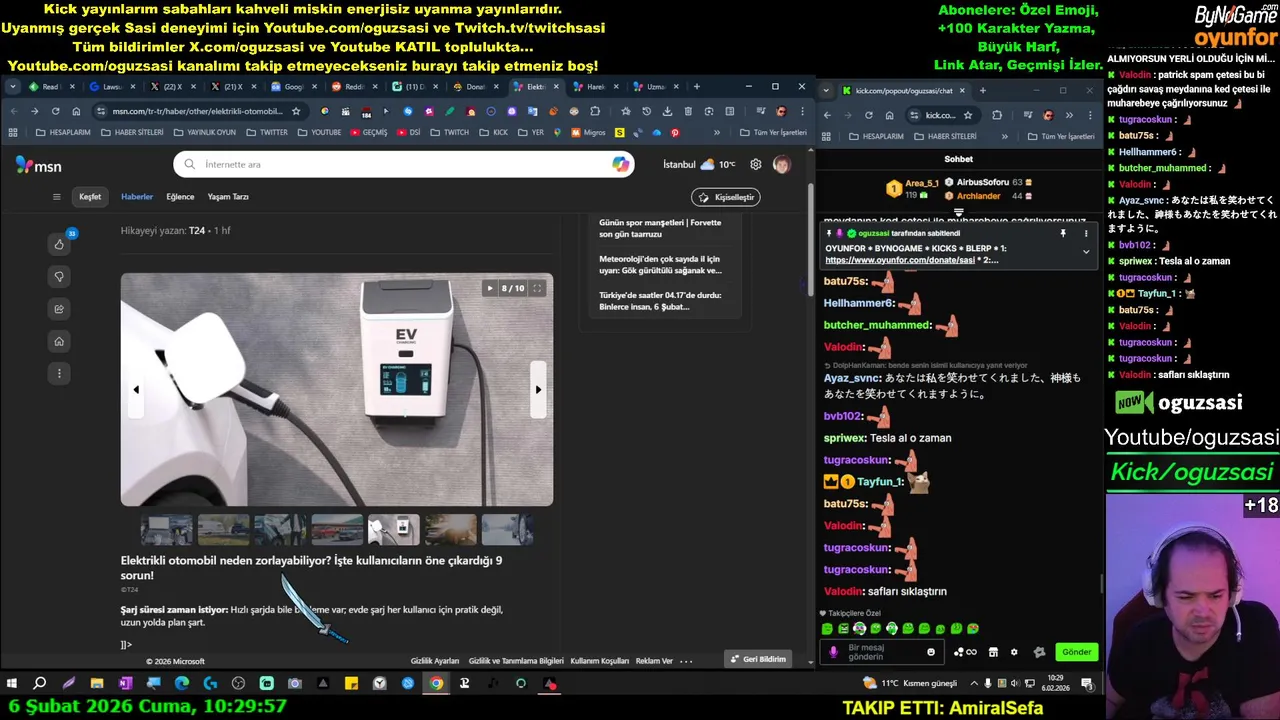Collapse the chat leaderboard handle

pos(958,212)
